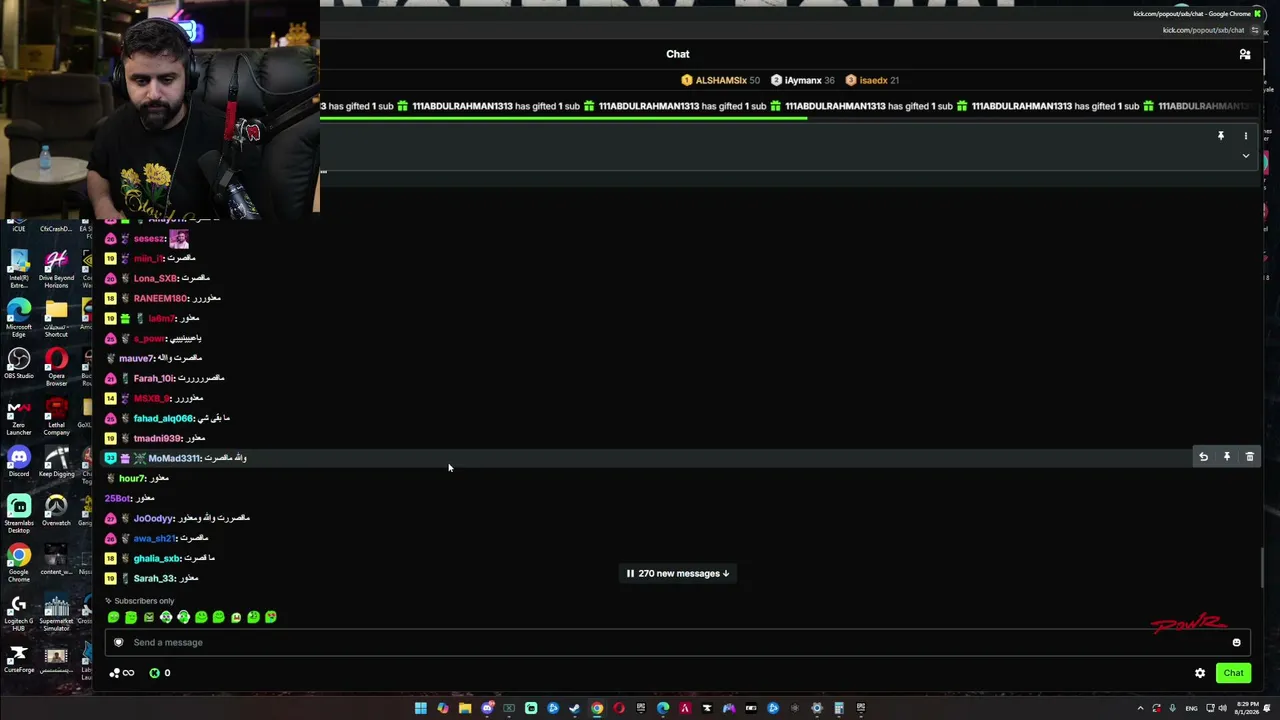
Task: Click the Kick points balance icon
Action: click(155, 673)
